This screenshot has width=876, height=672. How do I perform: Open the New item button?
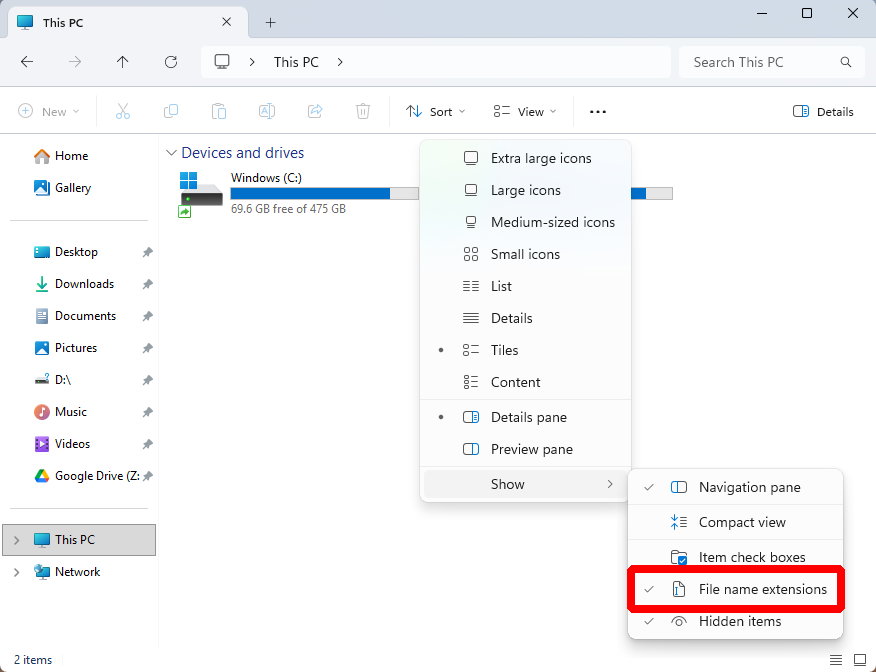pos(48,112)
